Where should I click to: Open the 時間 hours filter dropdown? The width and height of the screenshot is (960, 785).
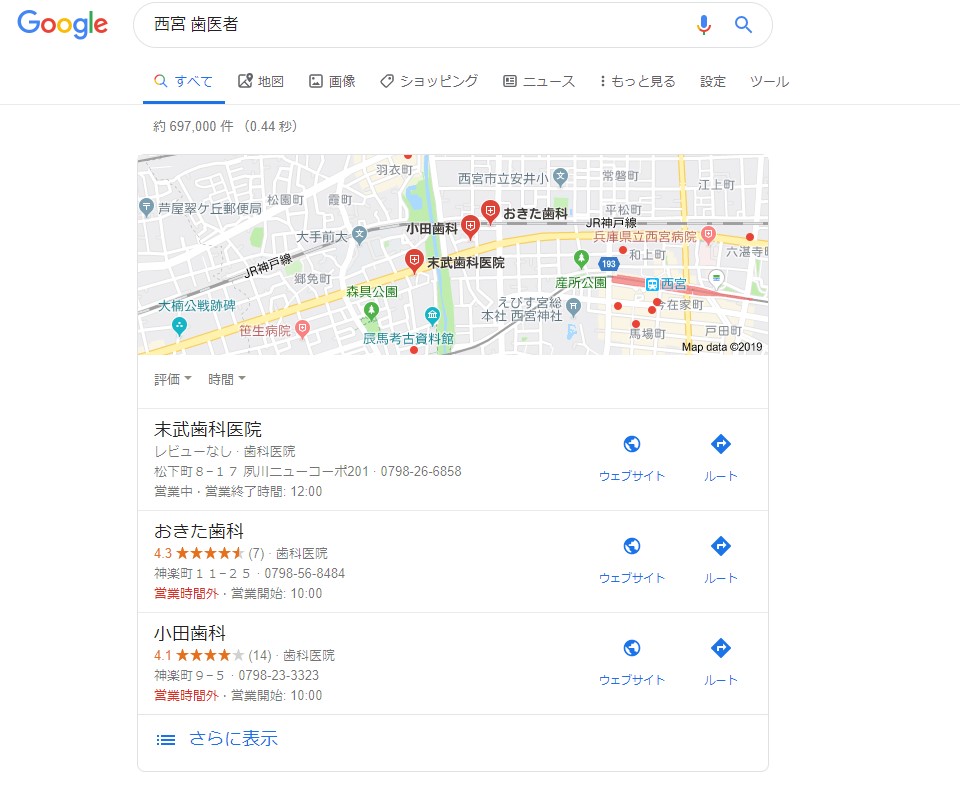227,380
